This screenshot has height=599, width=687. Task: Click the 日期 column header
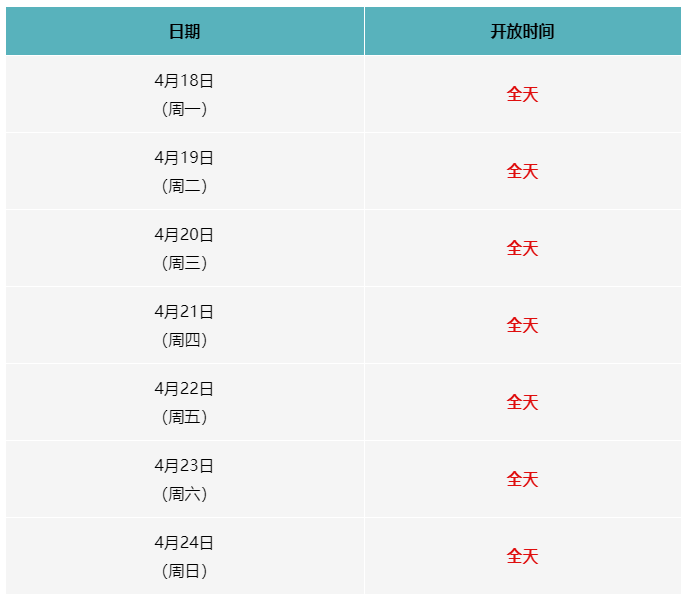(x=184, y=31)
